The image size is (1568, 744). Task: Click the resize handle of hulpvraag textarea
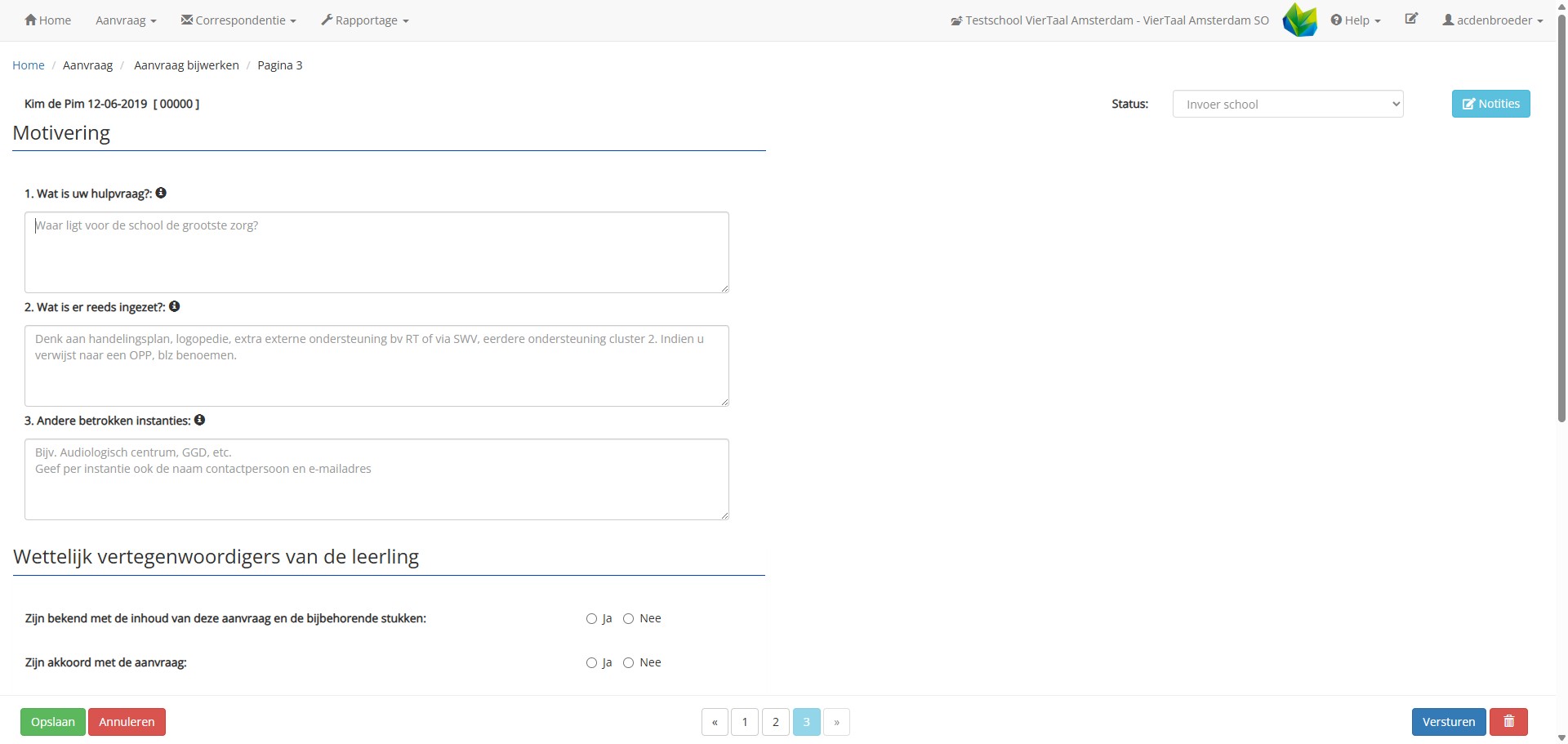(724, 288)
